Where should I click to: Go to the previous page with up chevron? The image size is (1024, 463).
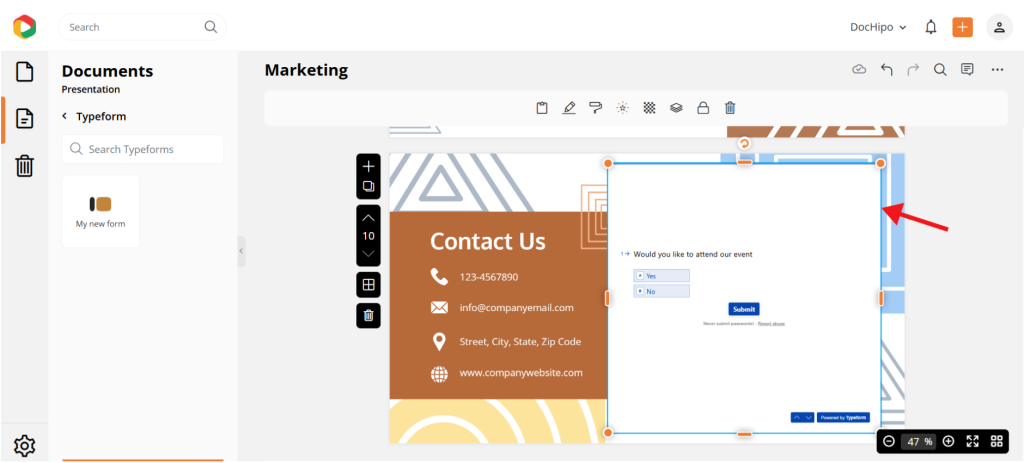pos(368,218)
